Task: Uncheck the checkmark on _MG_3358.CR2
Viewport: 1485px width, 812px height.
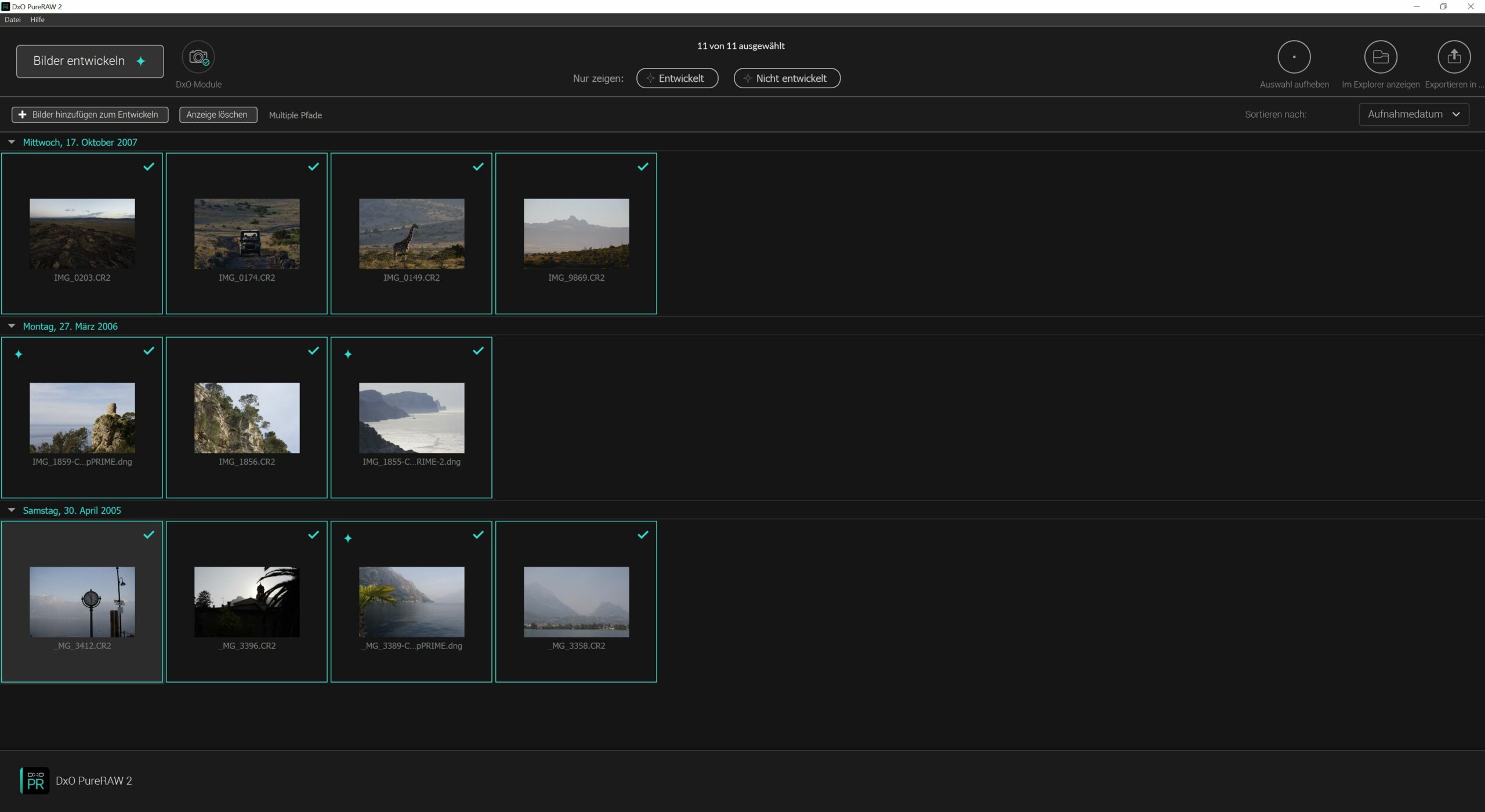Action: [x=643, y=535]
